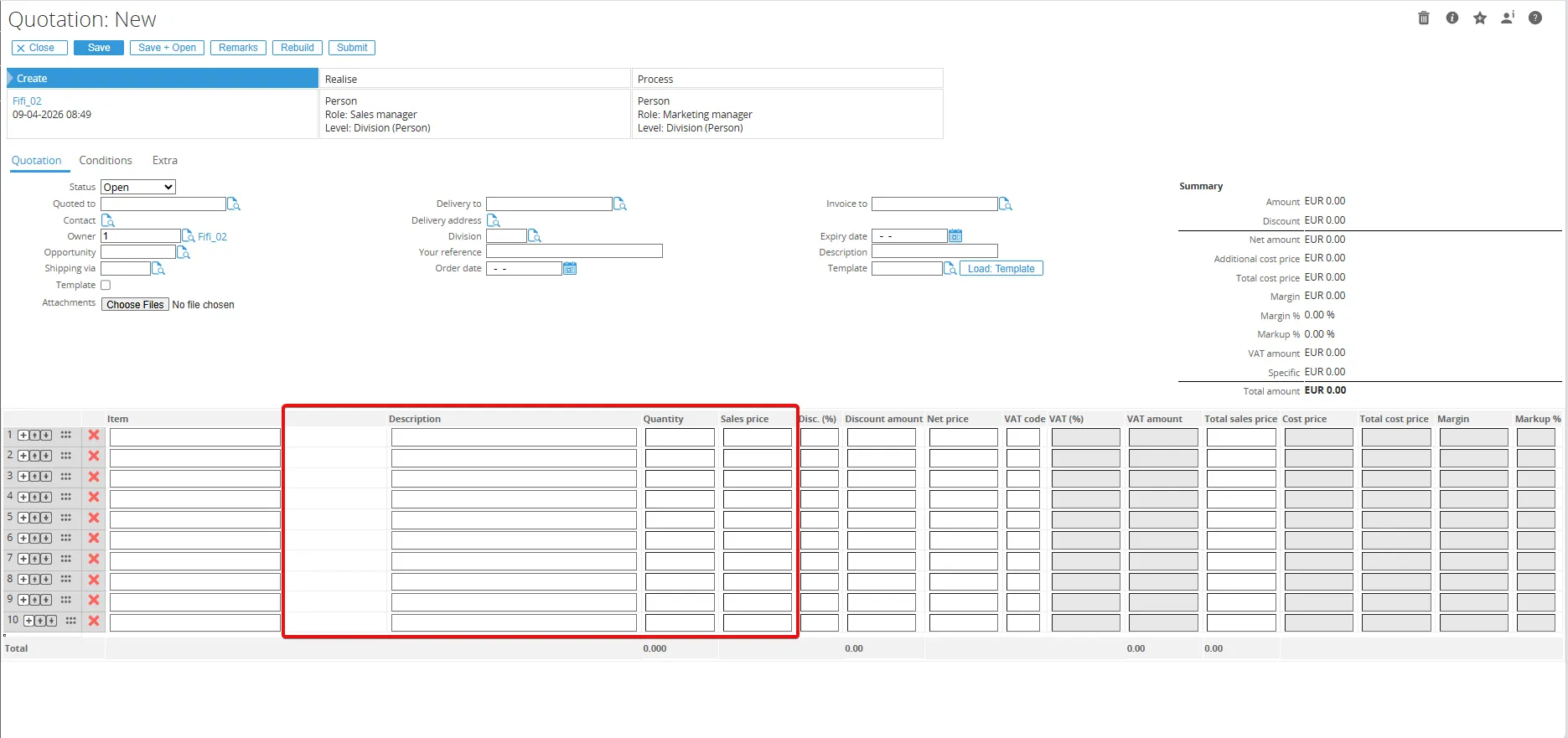
Task: Switch to the Extra tab
Action: [165, 160]
